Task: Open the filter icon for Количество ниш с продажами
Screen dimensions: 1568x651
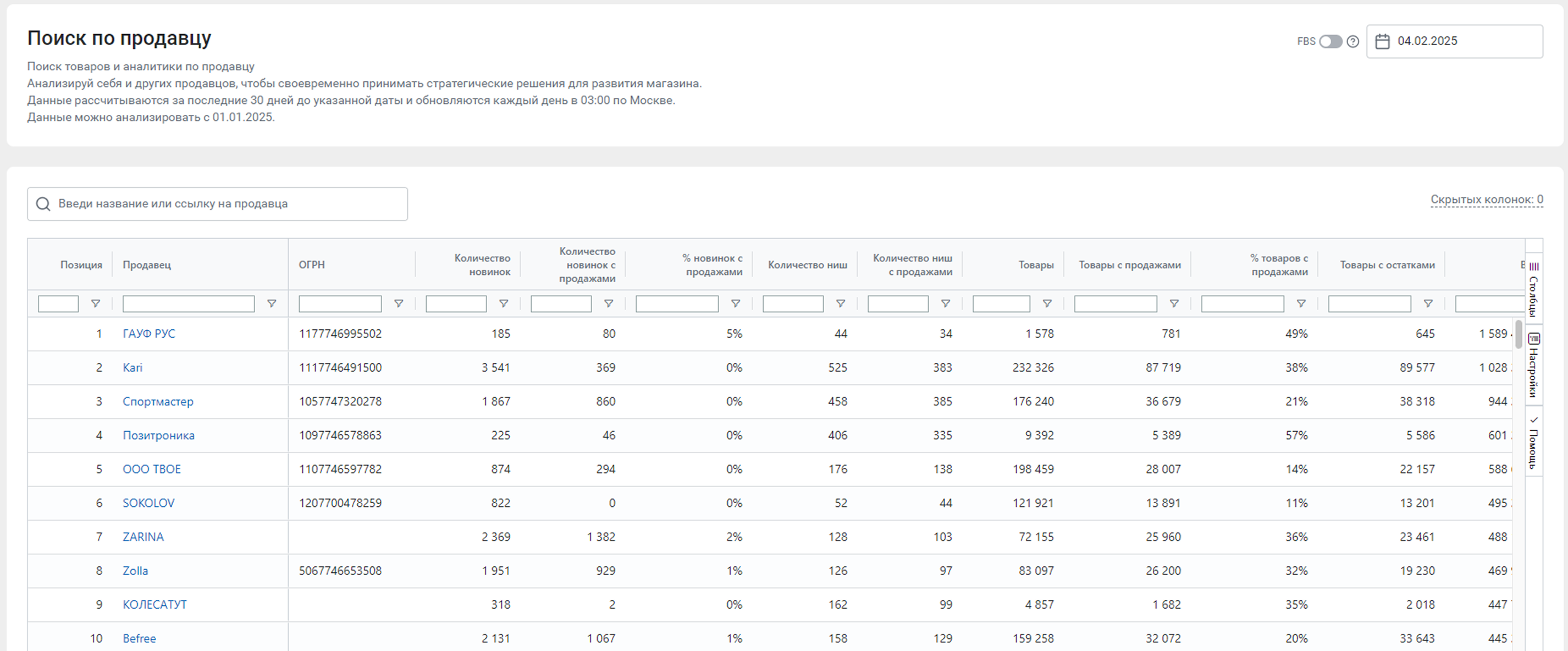Action: pos(945,303)
